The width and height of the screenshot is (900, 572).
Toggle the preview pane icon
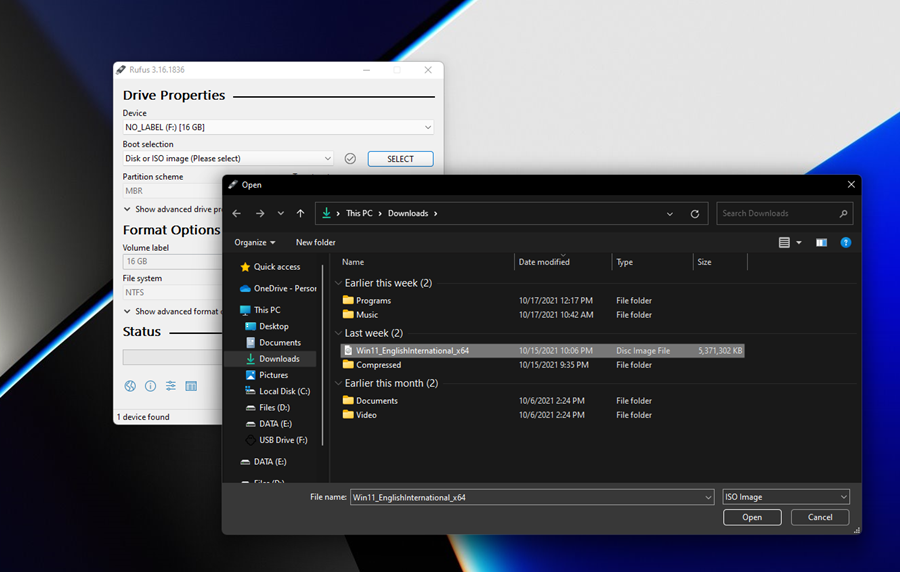tap(821, 243)
